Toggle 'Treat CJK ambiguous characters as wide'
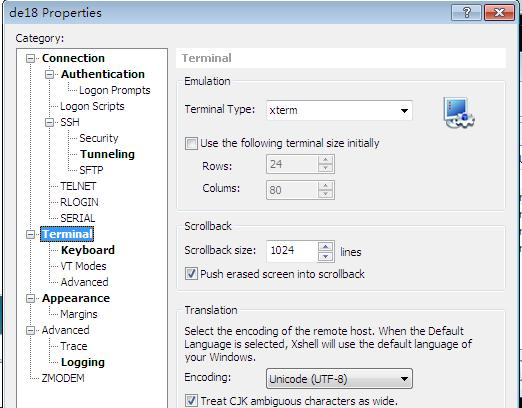 (191, 400)
